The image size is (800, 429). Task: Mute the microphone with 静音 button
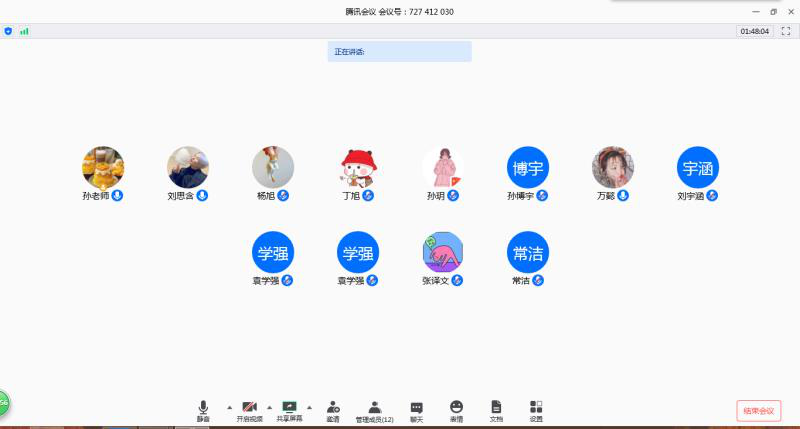(x=203, y=410)
